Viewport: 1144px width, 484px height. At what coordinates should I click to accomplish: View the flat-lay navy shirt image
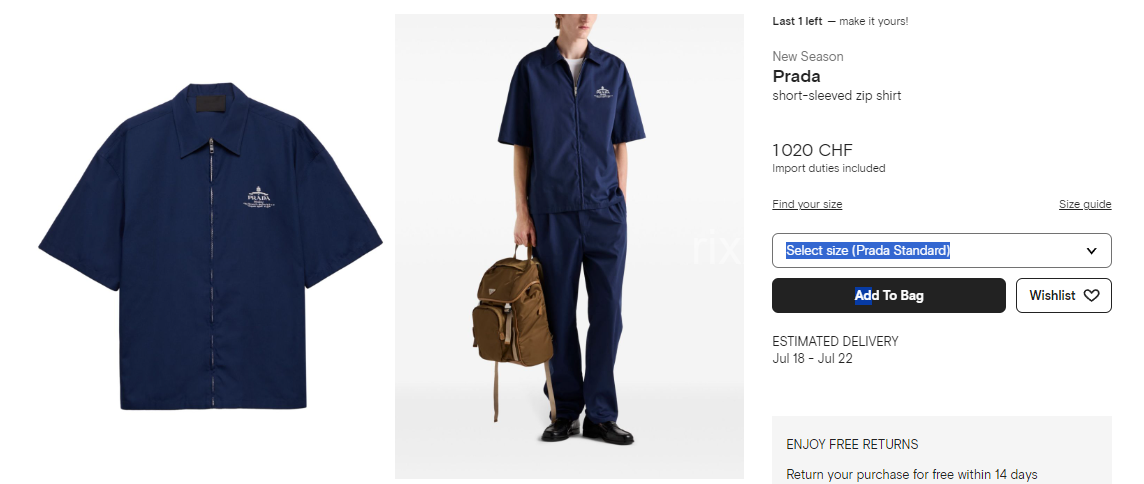click(210, 246)
